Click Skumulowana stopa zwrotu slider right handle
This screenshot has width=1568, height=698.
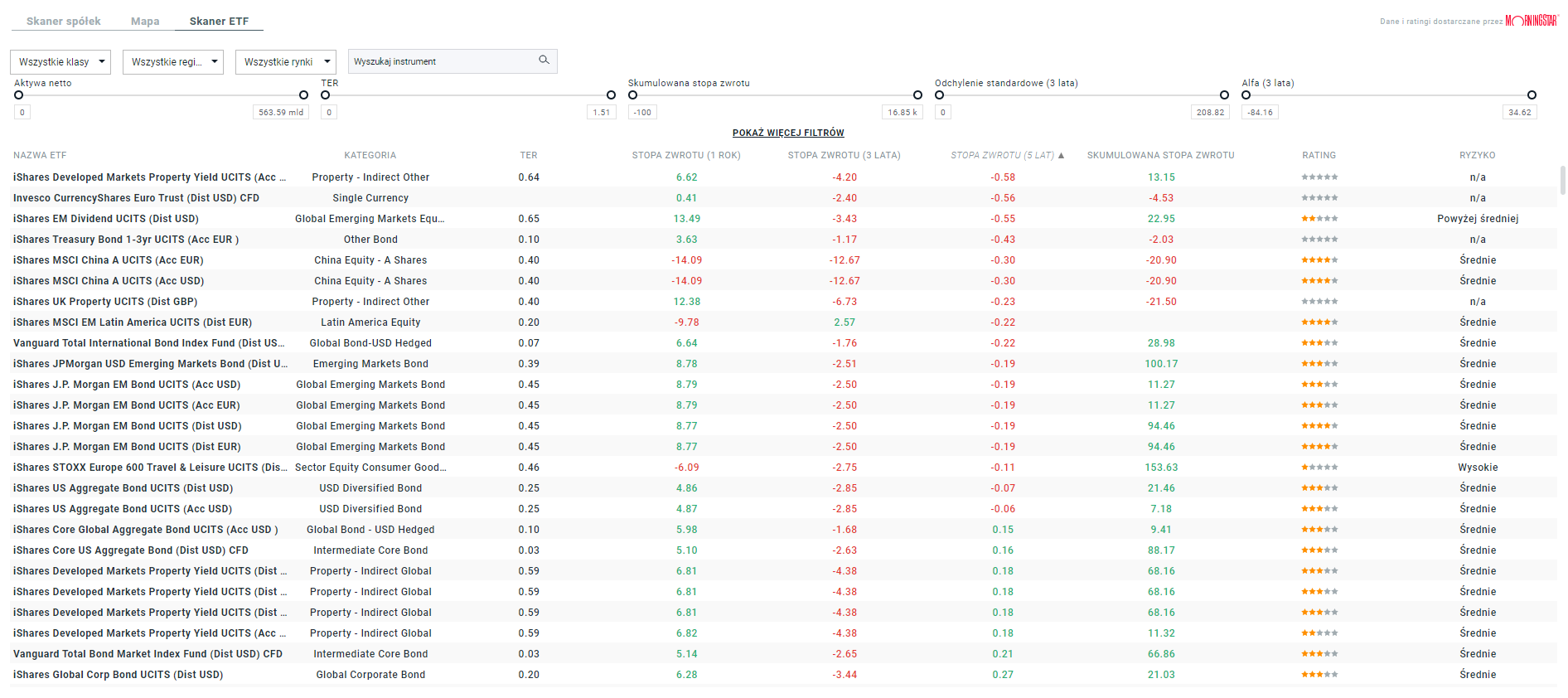[x=917, y=95]
